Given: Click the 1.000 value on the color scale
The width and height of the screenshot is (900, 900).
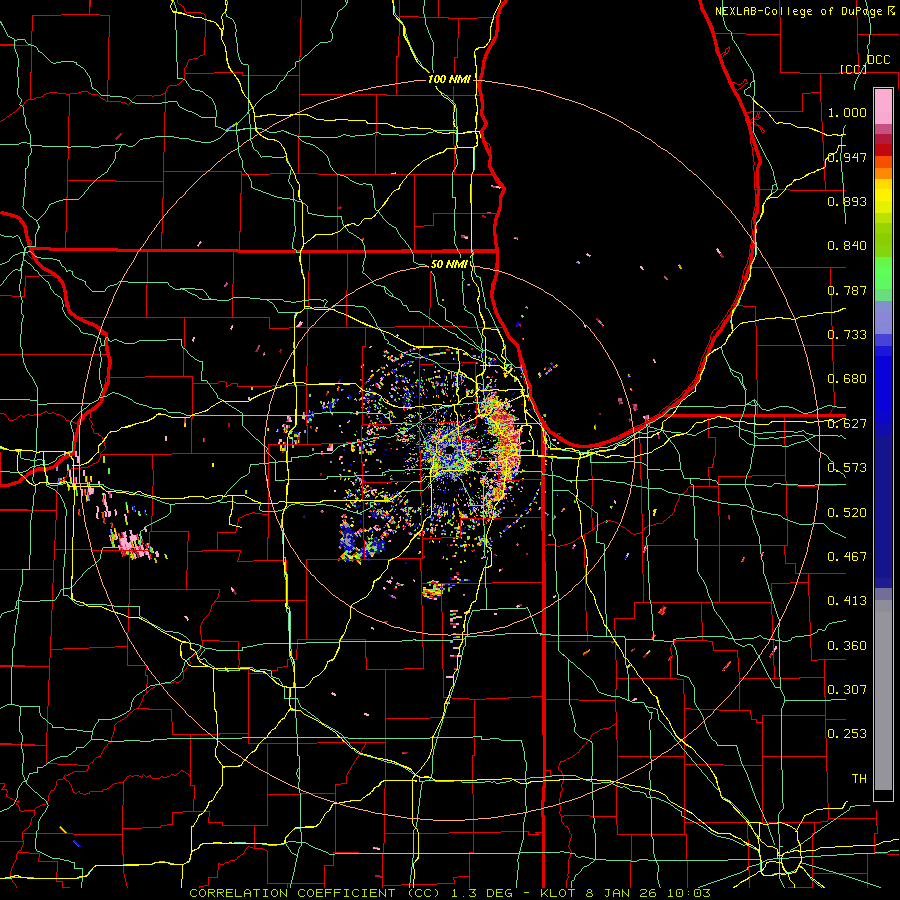Looking at the screenshot, I should [x=847, y=112].
